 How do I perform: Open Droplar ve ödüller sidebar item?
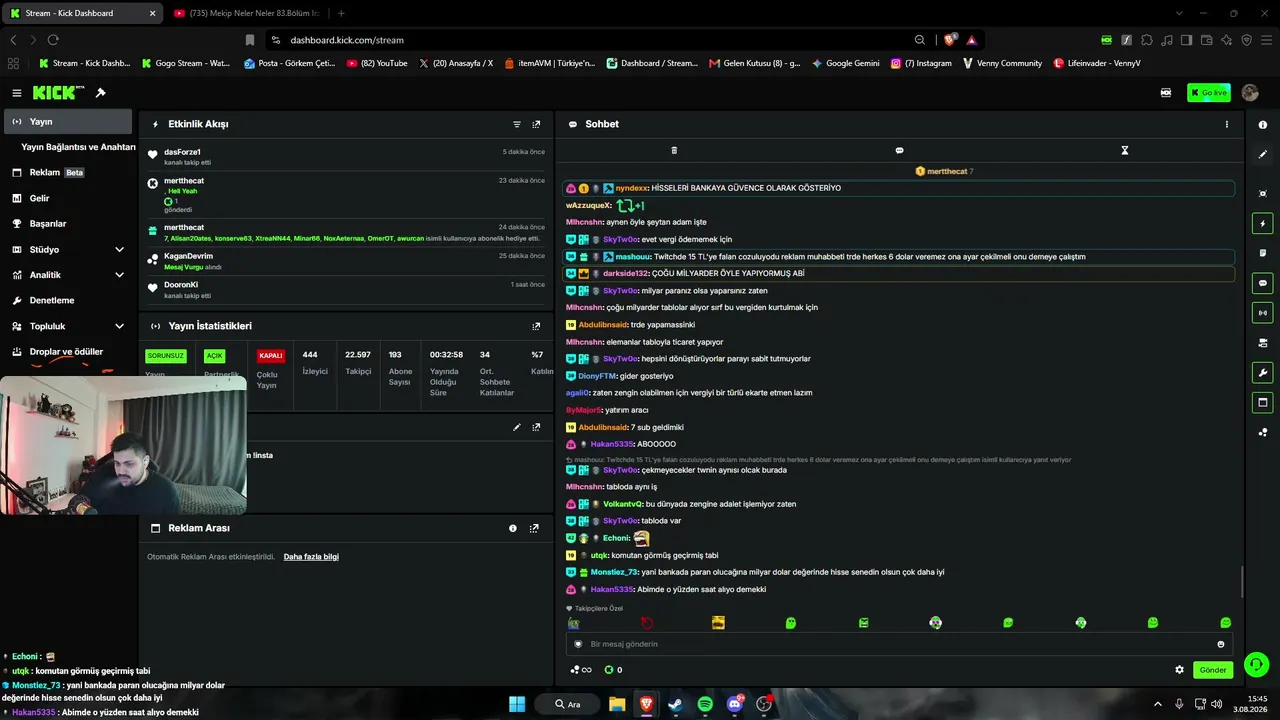[x=66, y=352]
